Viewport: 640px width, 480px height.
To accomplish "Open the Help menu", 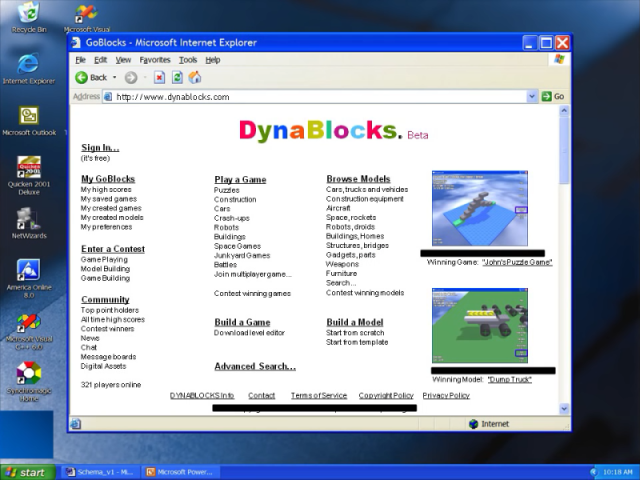I will pyautogui.click(x=213, y=60).
